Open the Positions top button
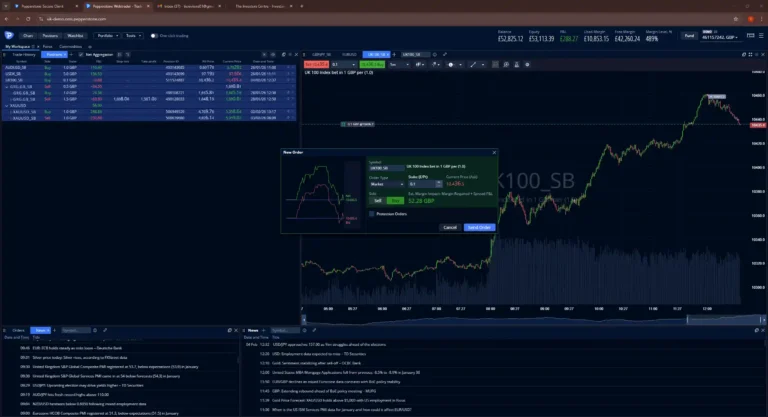The height and width of the screenshot is (417, 768). pyautogui.click(x=50, y=36)
